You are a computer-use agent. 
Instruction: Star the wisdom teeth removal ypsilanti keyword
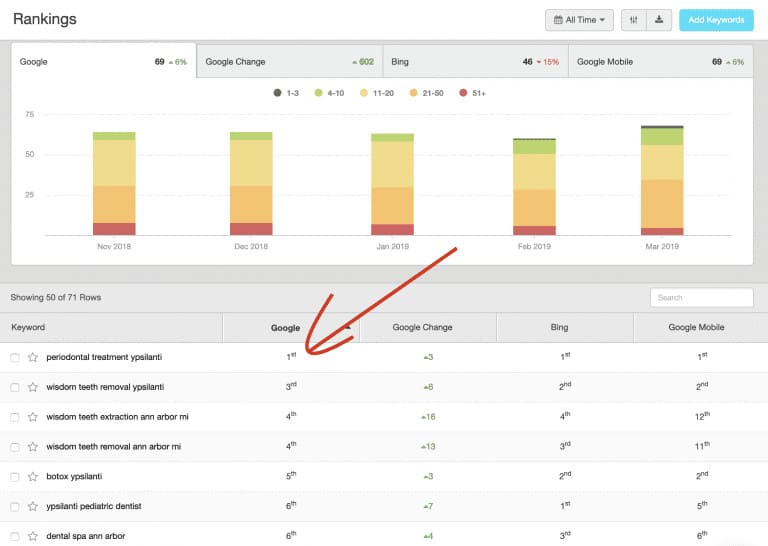pos(33,387)
